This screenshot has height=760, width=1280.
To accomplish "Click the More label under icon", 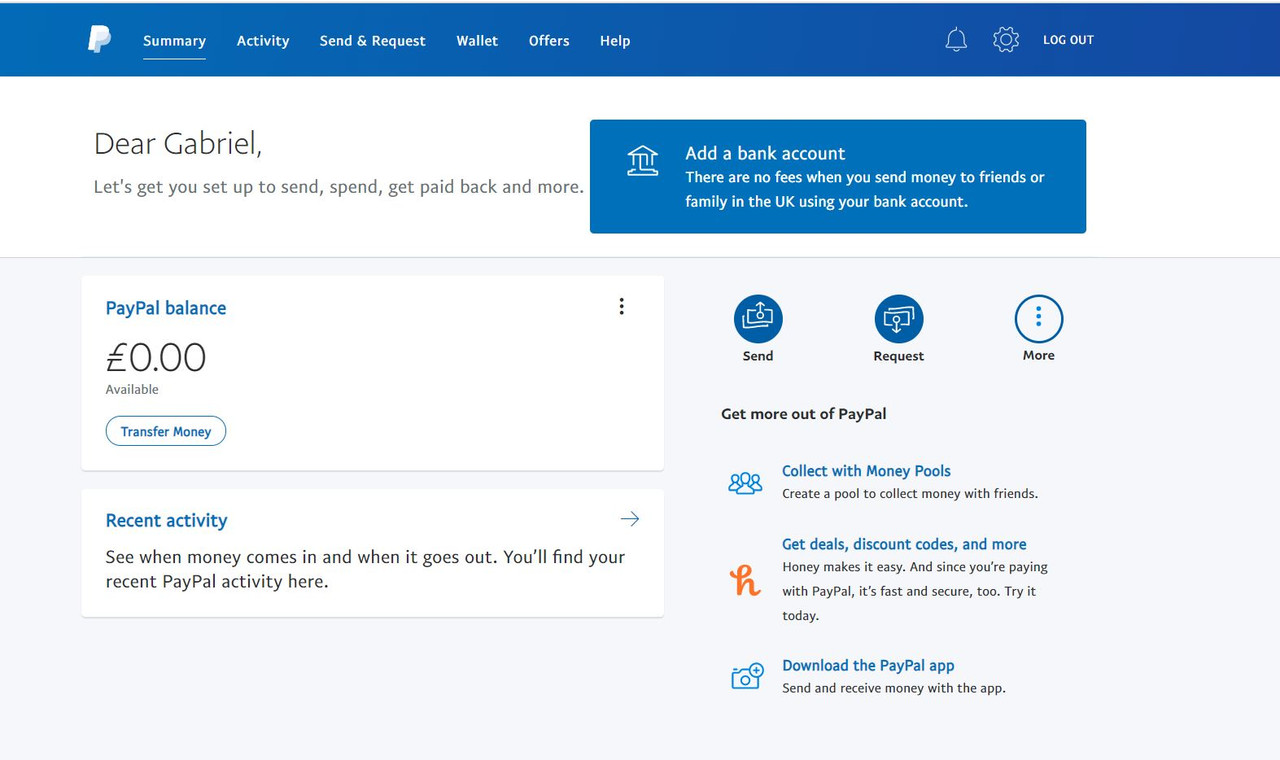I will tap(1039, 355).
